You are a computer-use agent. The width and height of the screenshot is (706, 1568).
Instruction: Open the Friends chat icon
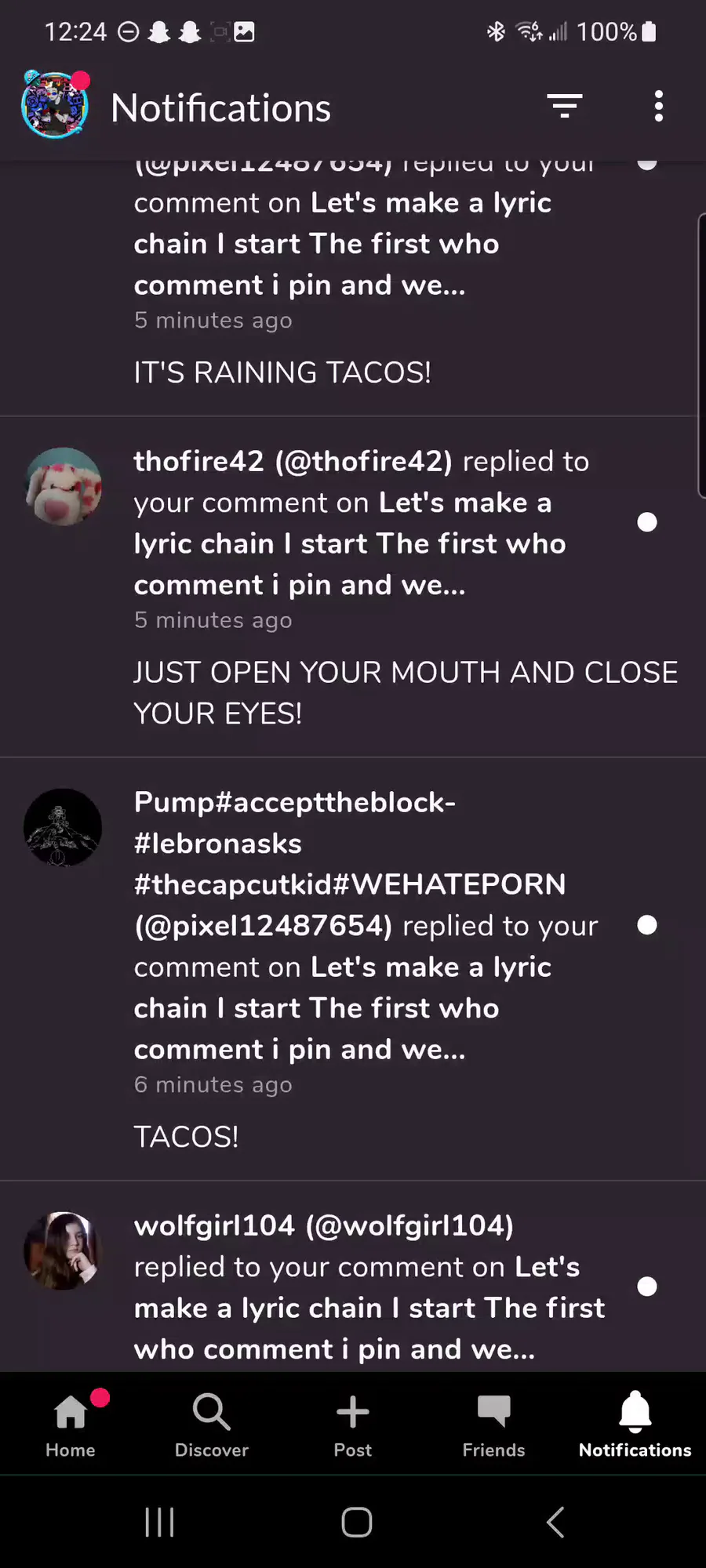pyautogui.click(x=493, y=1424)
